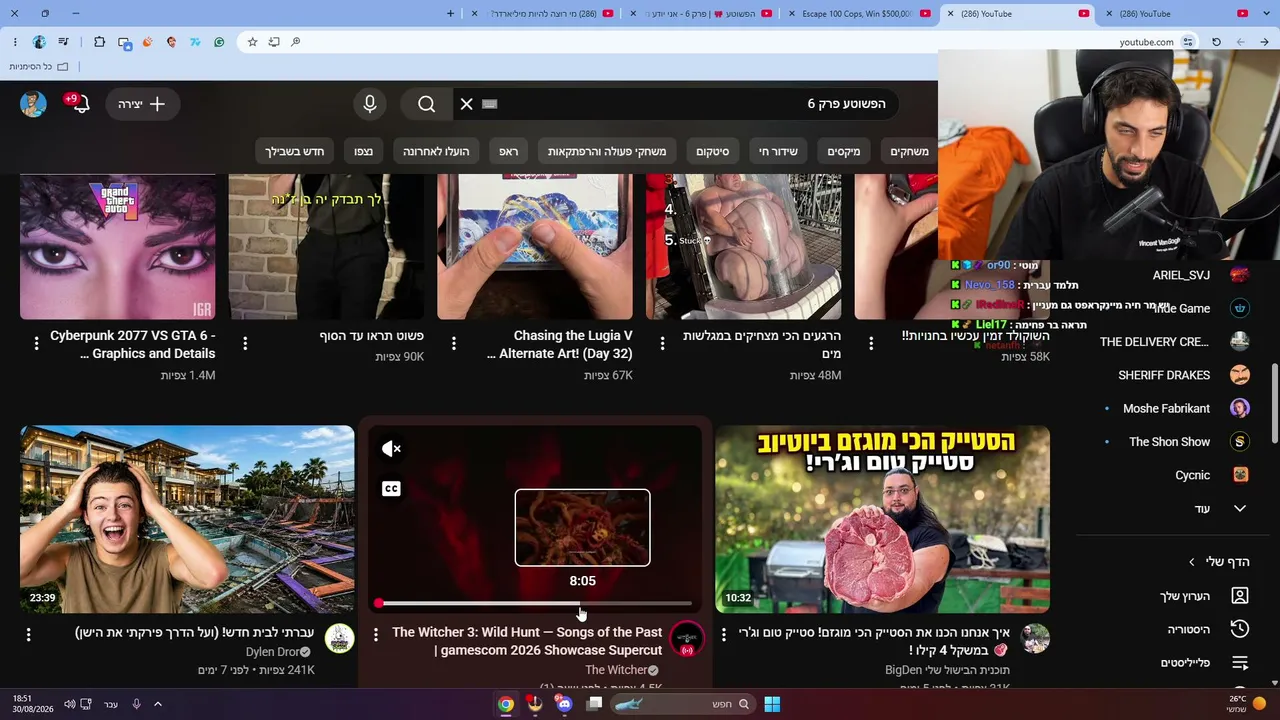
Task: Click the Dylen Dror channel name
Action: click(x=273, y=652)
